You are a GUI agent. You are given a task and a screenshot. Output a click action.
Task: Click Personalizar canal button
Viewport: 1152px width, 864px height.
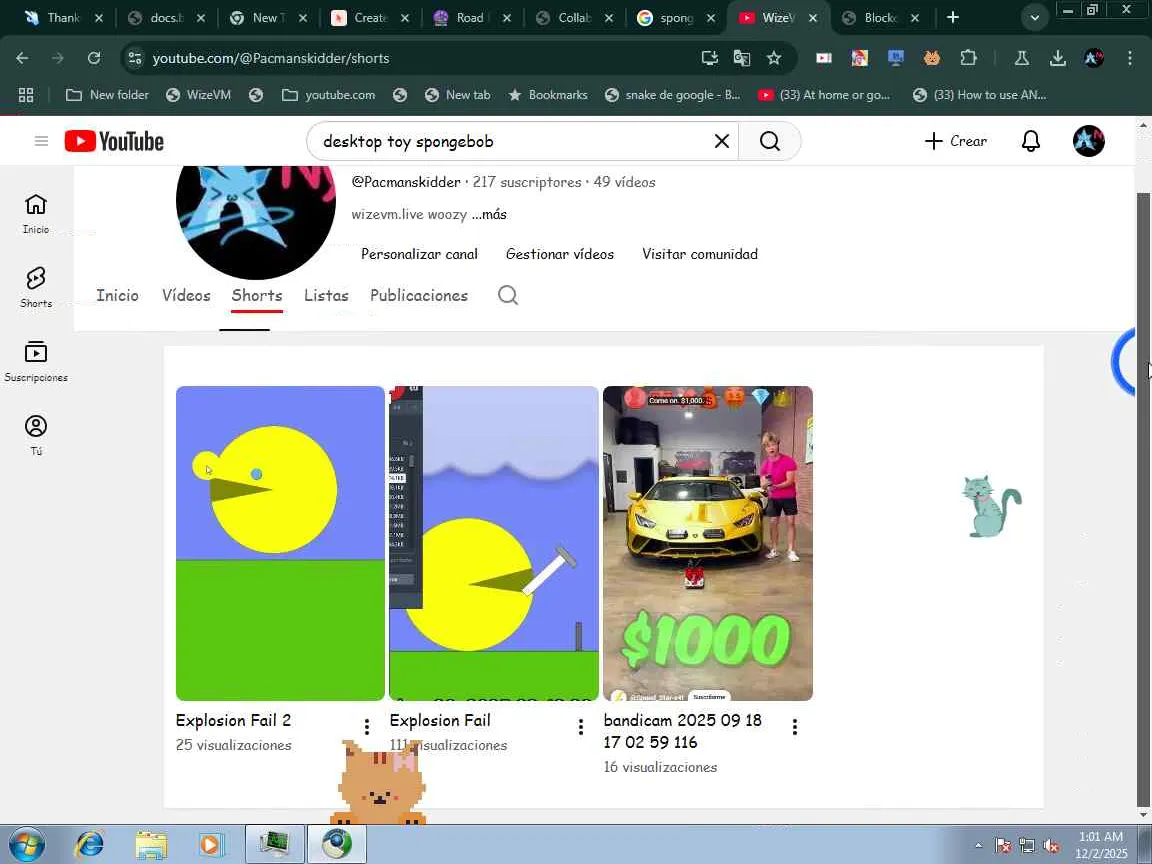(420, 254)
